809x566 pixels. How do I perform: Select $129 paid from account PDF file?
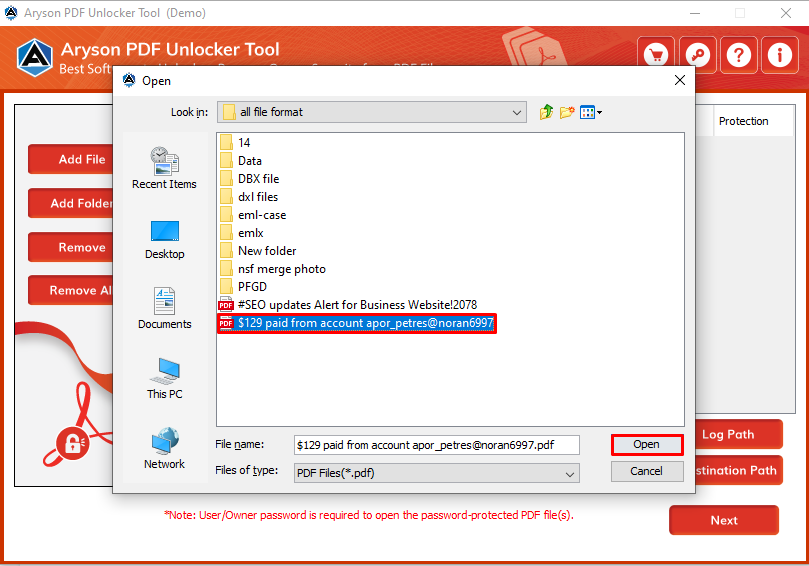[x=357, y=324]
